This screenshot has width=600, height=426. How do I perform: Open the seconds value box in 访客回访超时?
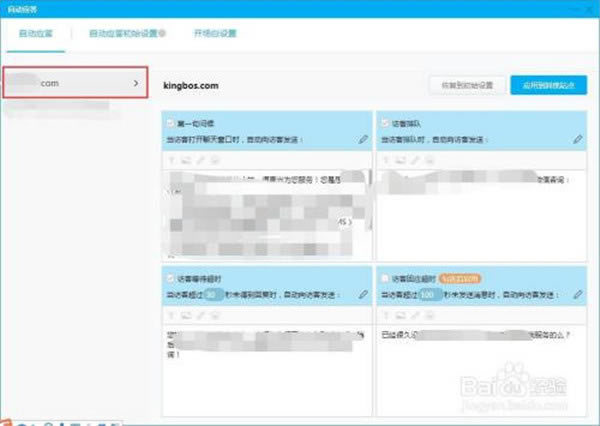click(428, 295)
